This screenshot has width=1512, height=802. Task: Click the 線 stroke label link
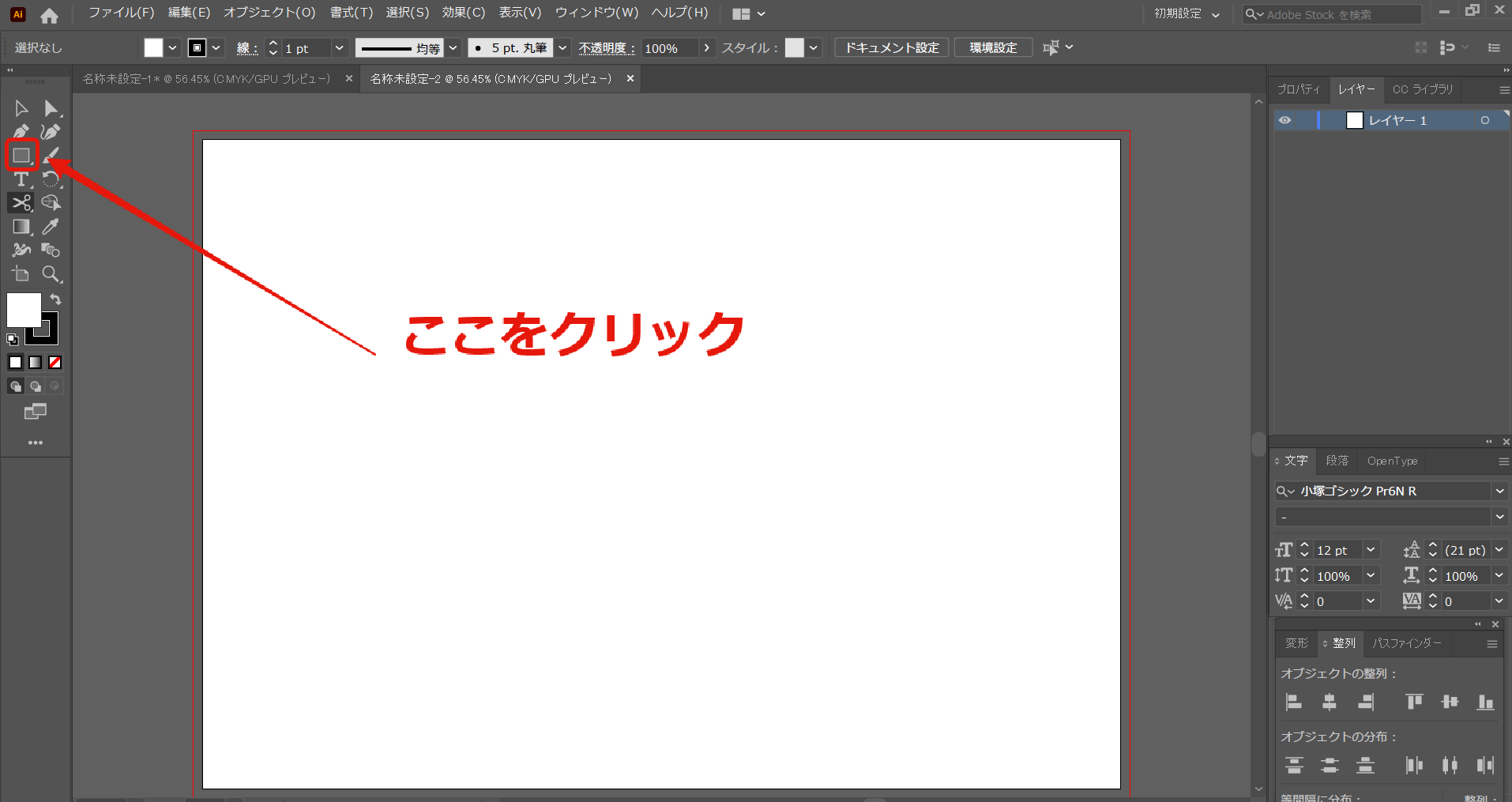[247, 48]
